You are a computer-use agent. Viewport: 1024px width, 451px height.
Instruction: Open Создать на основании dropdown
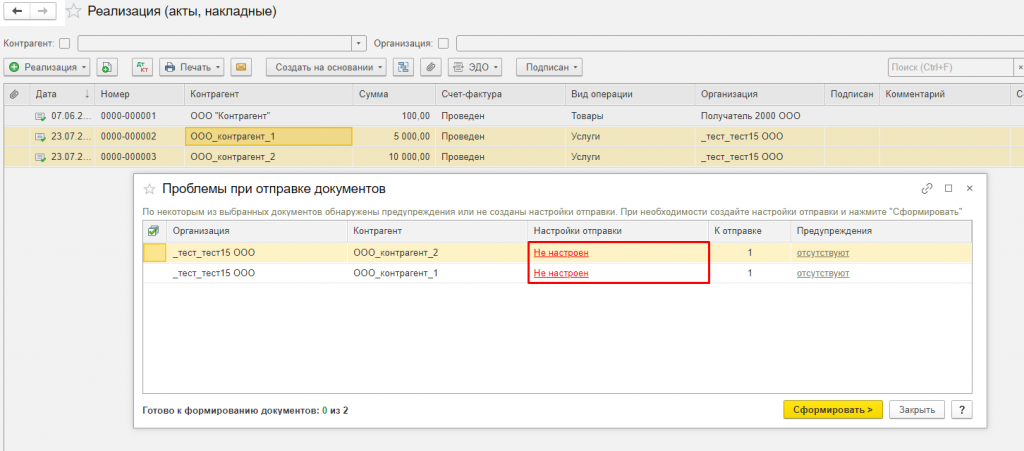click(x=326, y=67)
